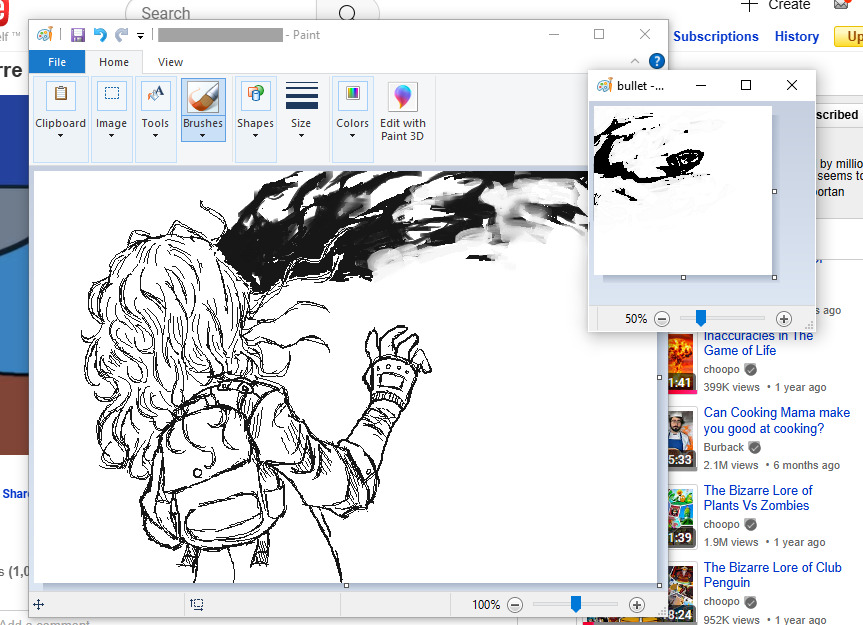This screenshot has width=863, height=625.
Task: Switch to the View tab
Action: (171, 62)
